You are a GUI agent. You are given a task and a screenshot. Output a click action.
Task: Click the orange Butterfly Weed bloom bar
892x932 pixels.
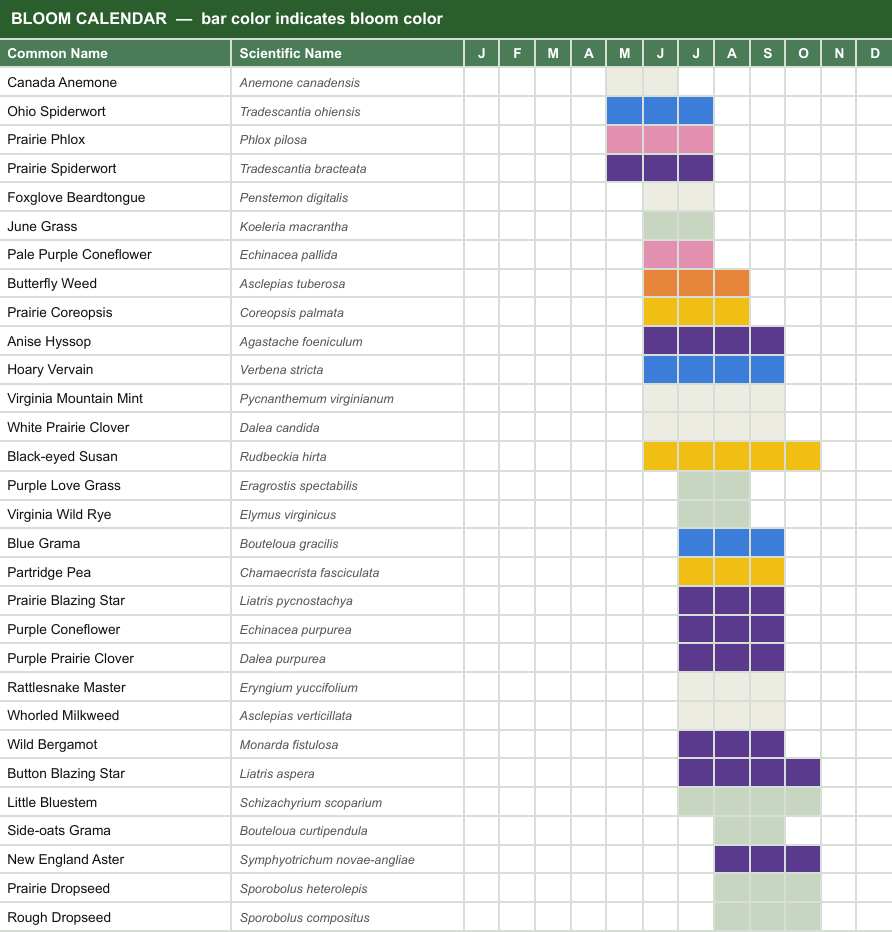[696, 284]
